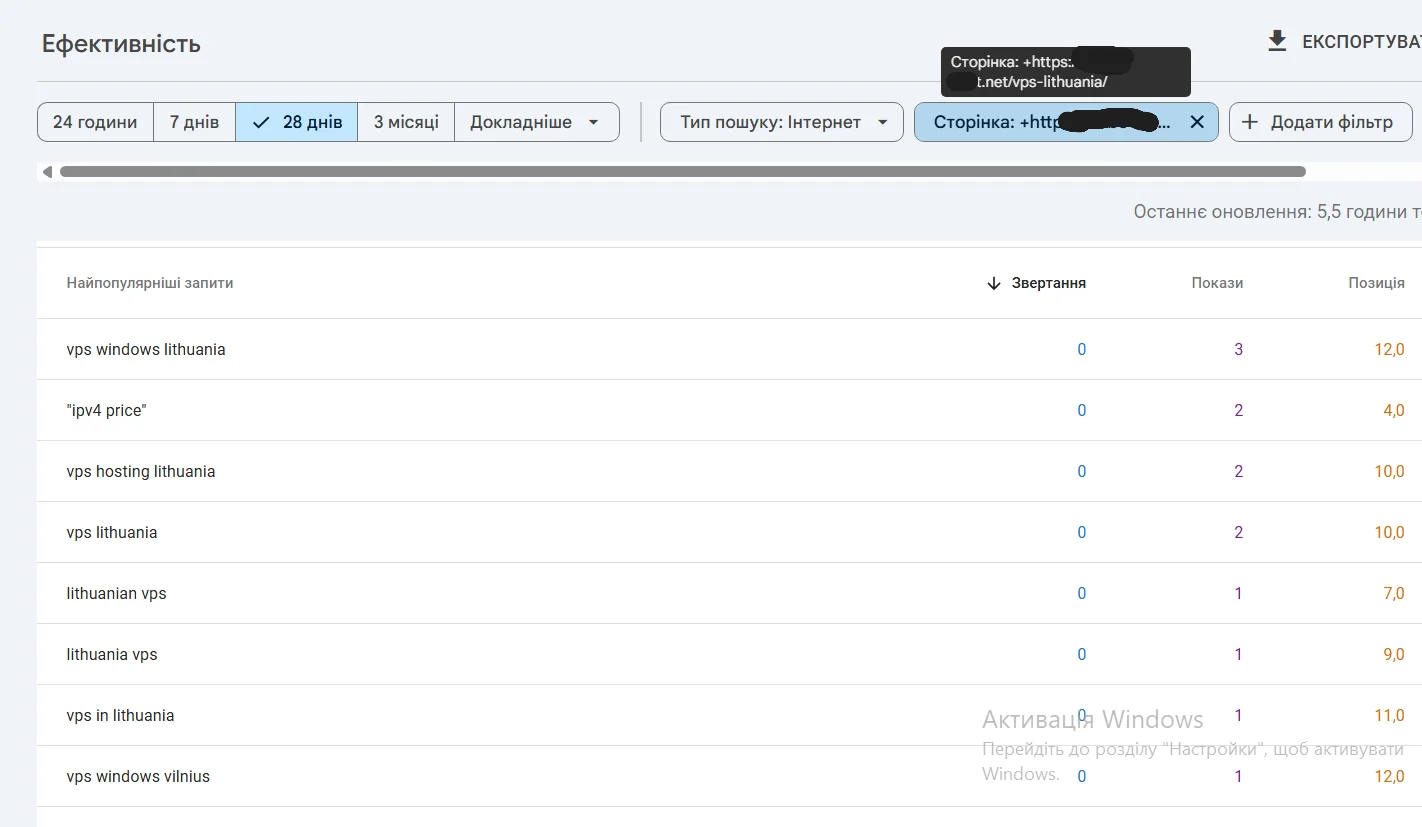Viewport: 1422px width, 827px height.
Task: Click the ЕКСПОРТУВАТИ button
Action: pyautogui.click(x=1360, y=41)
